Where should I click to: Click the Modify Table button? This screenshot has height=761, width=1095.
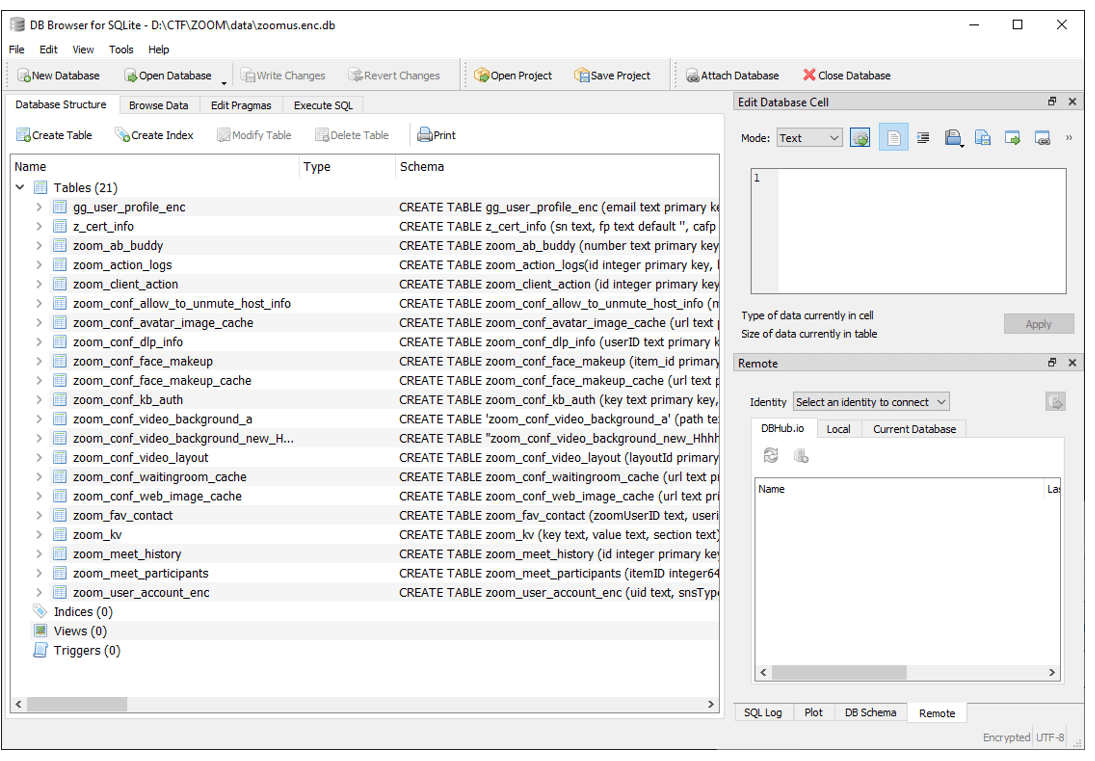point(254,135)
